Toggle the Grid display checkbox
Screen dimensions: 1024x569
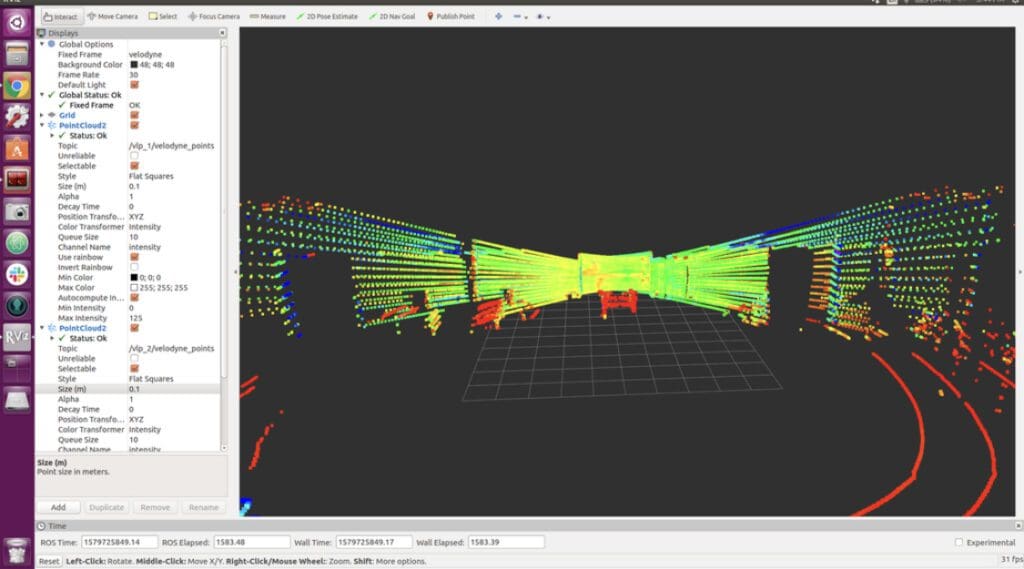click(x=134, y=115)
